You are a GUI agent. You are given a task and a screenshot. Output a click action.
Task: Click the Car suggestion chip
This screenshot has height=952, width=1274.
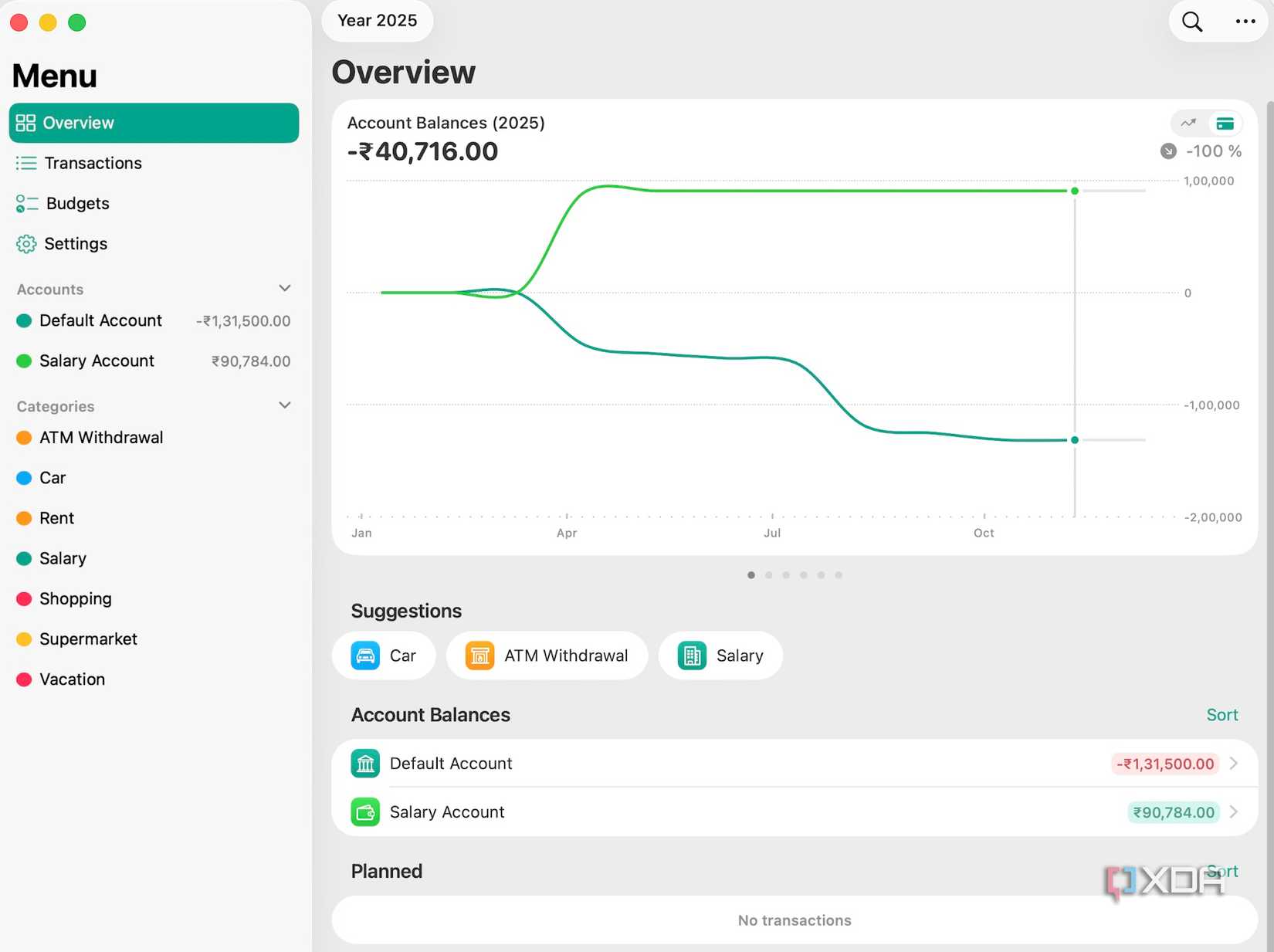384,656
